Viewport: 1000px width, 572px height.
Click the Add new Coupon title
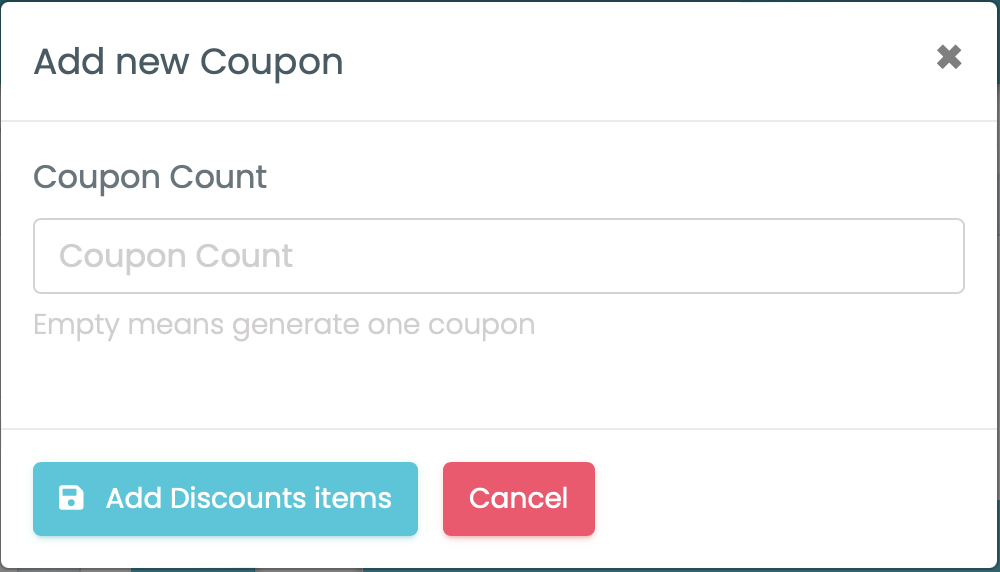pyautogui.click(x=188, y=62)
